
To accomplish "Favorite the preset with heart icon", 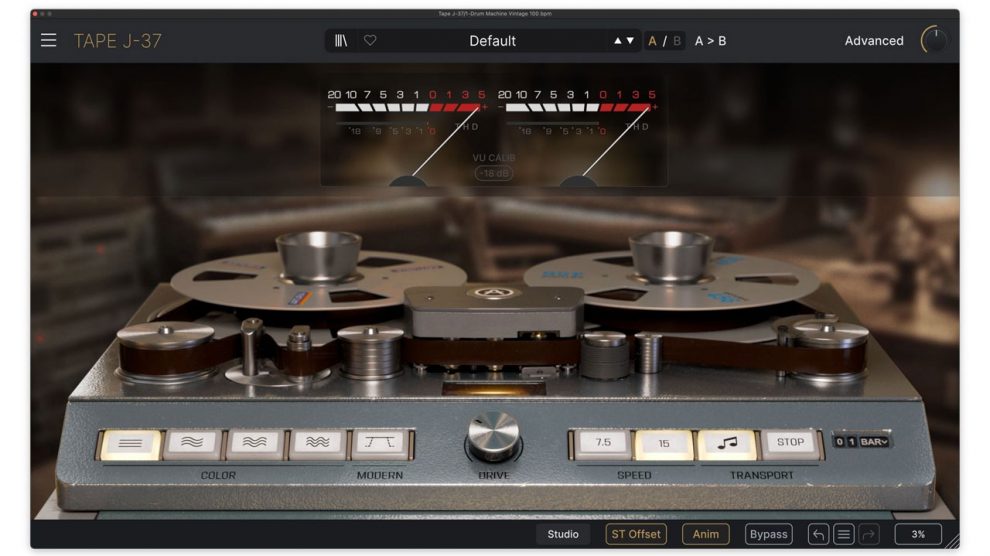I will [370, 41].
